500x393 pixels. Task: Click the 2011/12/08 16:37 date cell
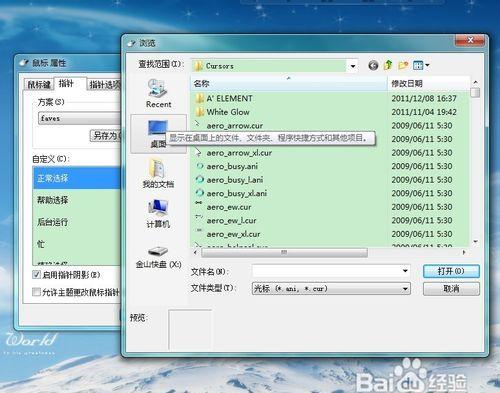click(x=424, y=98)
